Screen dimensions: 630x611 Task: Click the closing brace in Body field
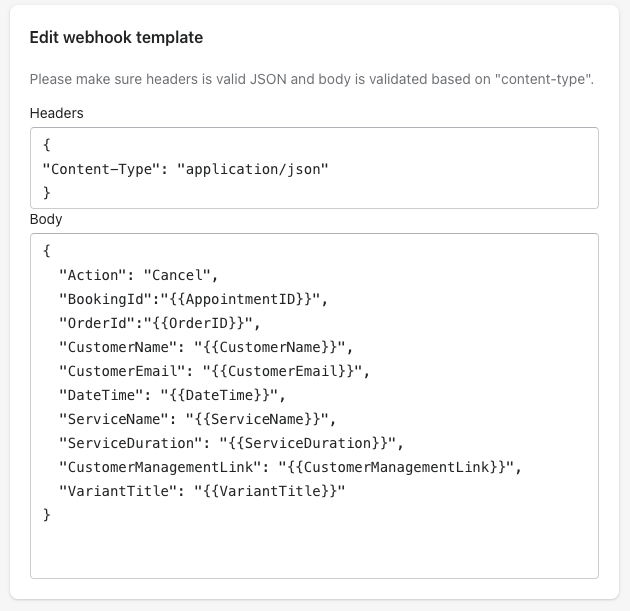[47, 515]
